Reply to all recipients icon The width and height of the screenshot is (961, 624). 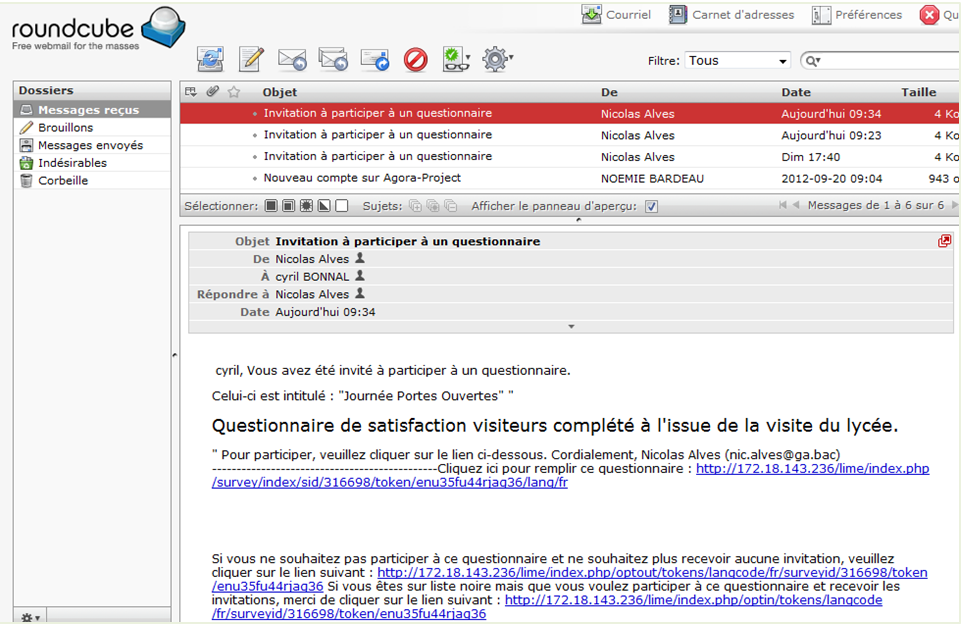pyautogui.click(x=333, y=59)
